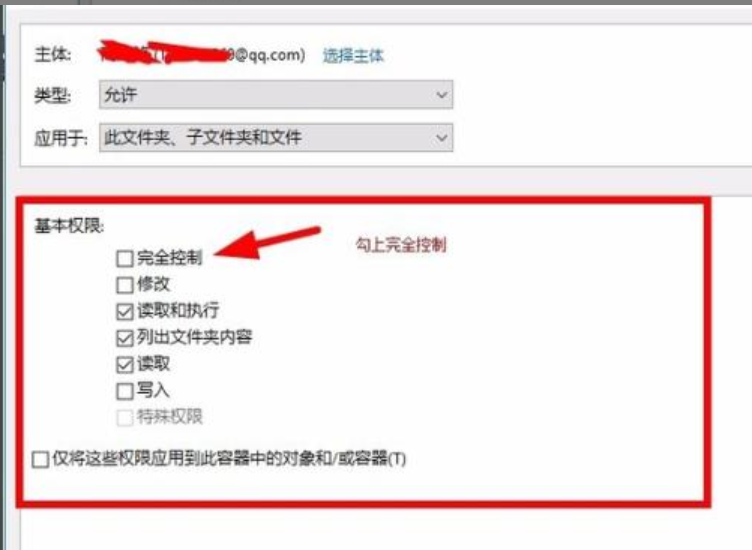Check the 完全控制 checkbox
The image size is (752, 550).
(x=125, y=258)
